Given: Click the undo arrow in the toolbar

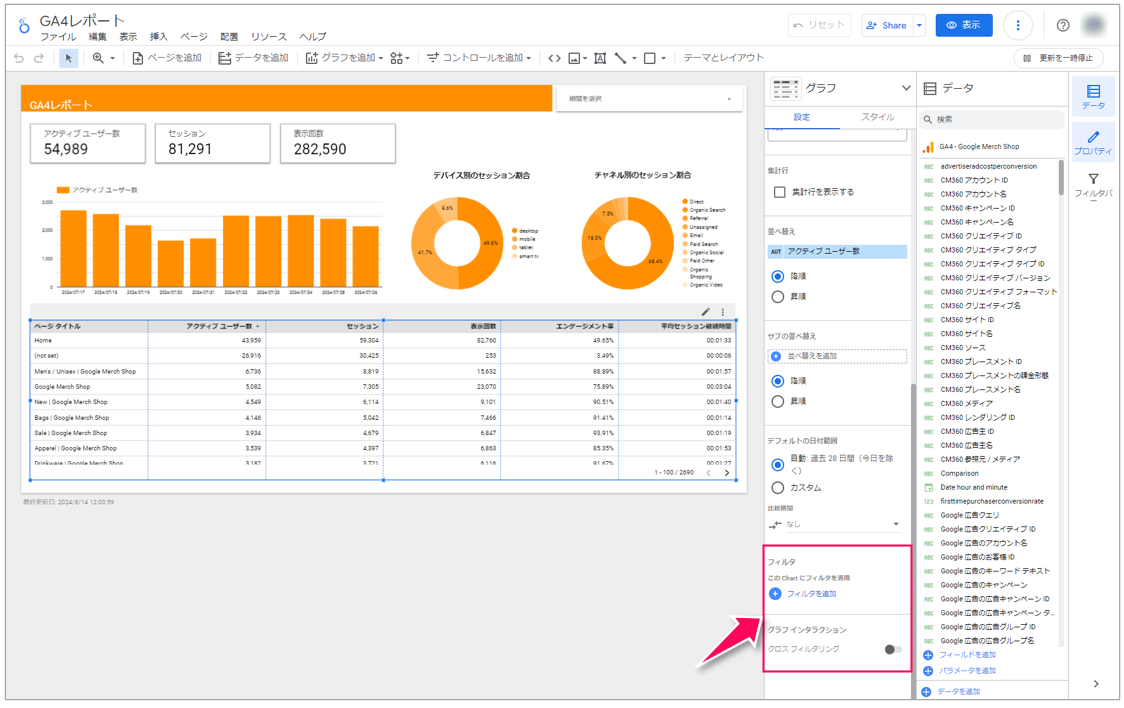Looking at the screenshot, I should coord(19,58).
